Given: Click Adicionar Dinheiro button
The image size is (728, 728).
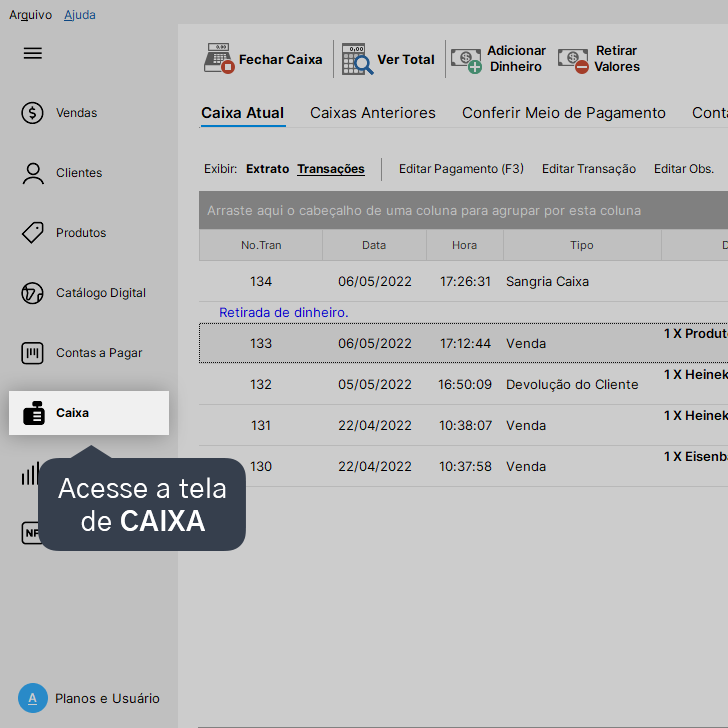Looking at the screenshot, I should tap(498, 59).
